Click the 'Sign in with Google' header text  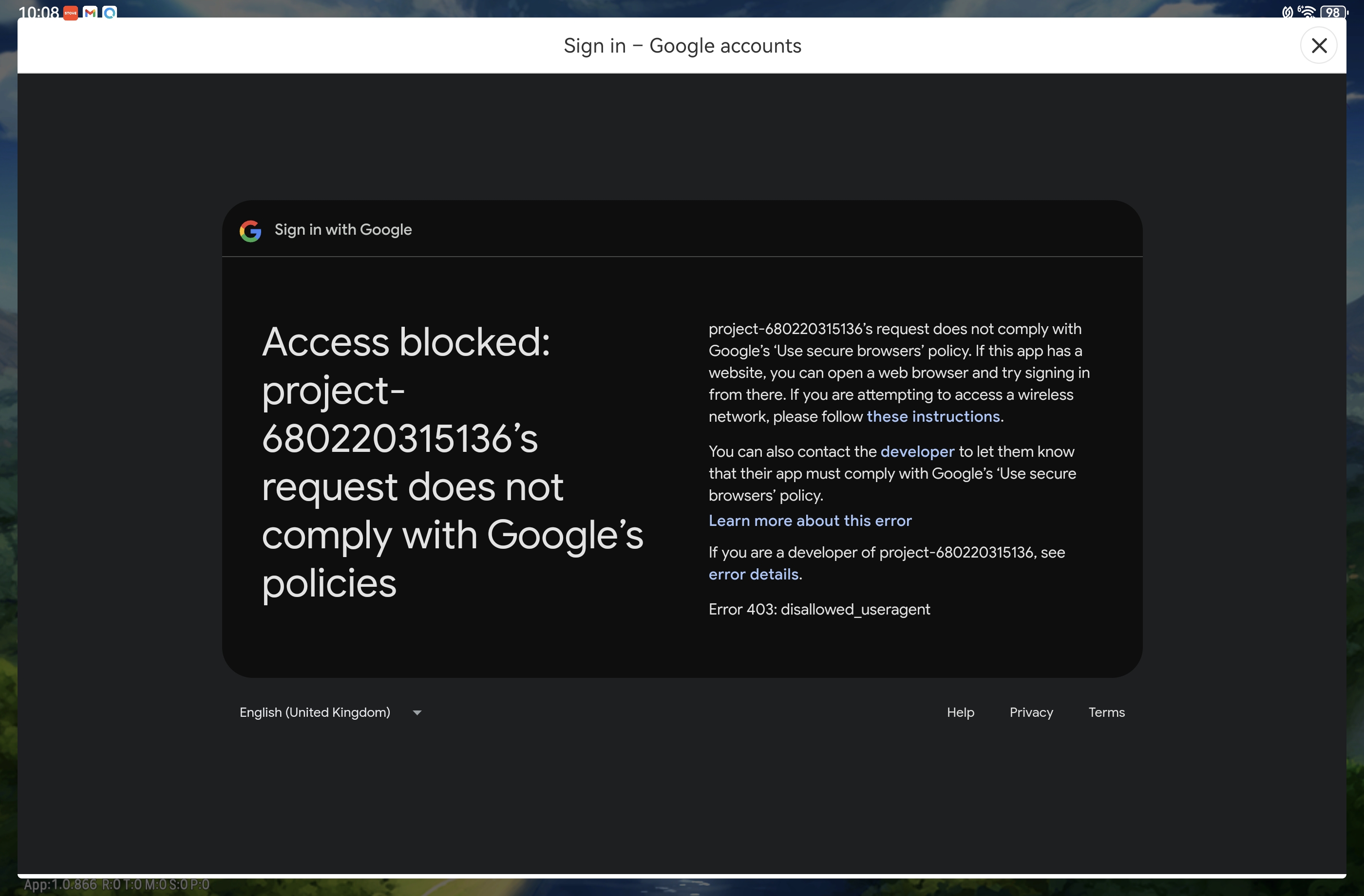[343, 230]
